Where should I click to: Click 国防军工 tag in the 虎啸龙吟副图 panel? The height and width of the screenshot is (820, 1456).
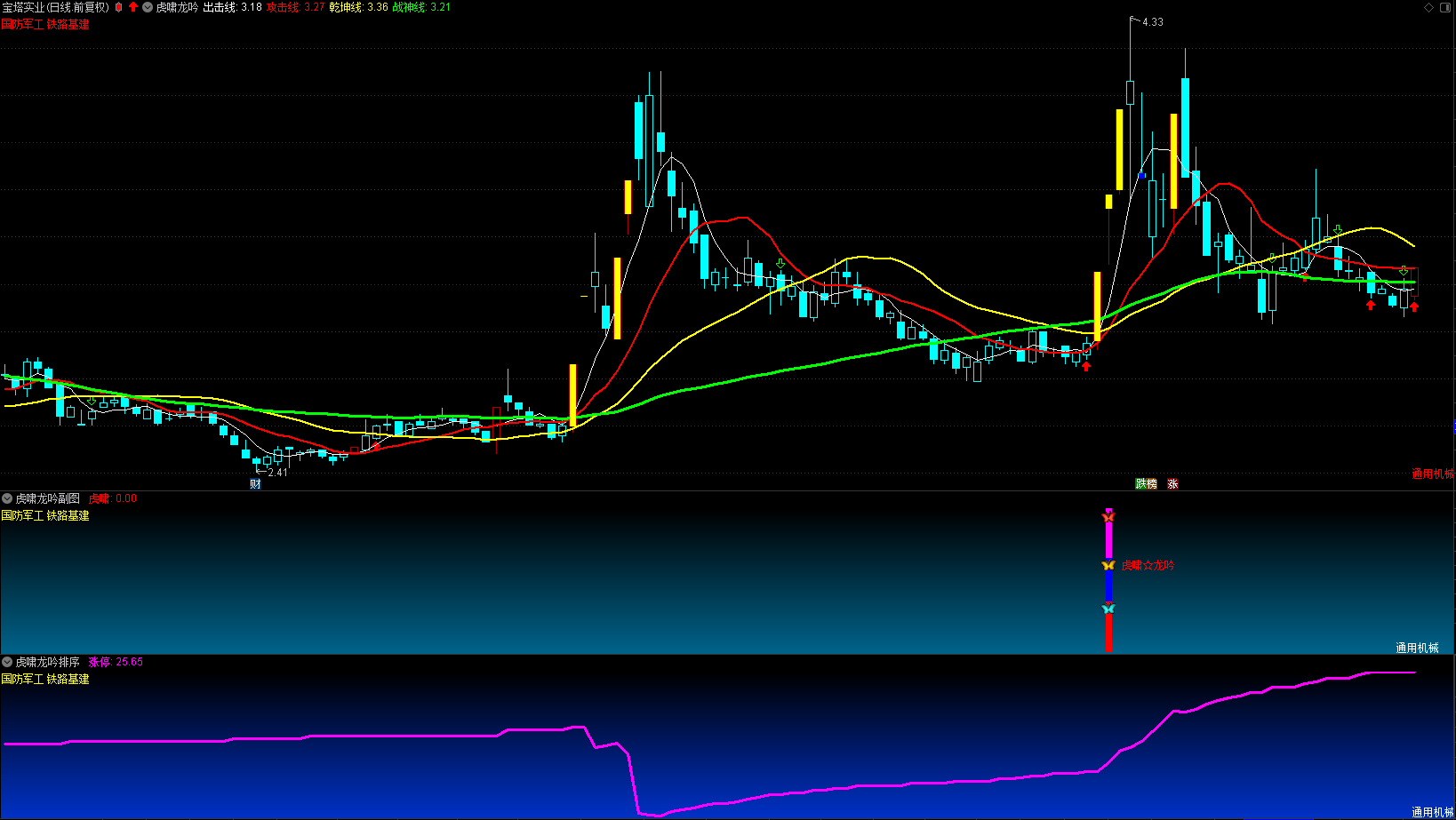pyautogui.click(x=22, y=515)
